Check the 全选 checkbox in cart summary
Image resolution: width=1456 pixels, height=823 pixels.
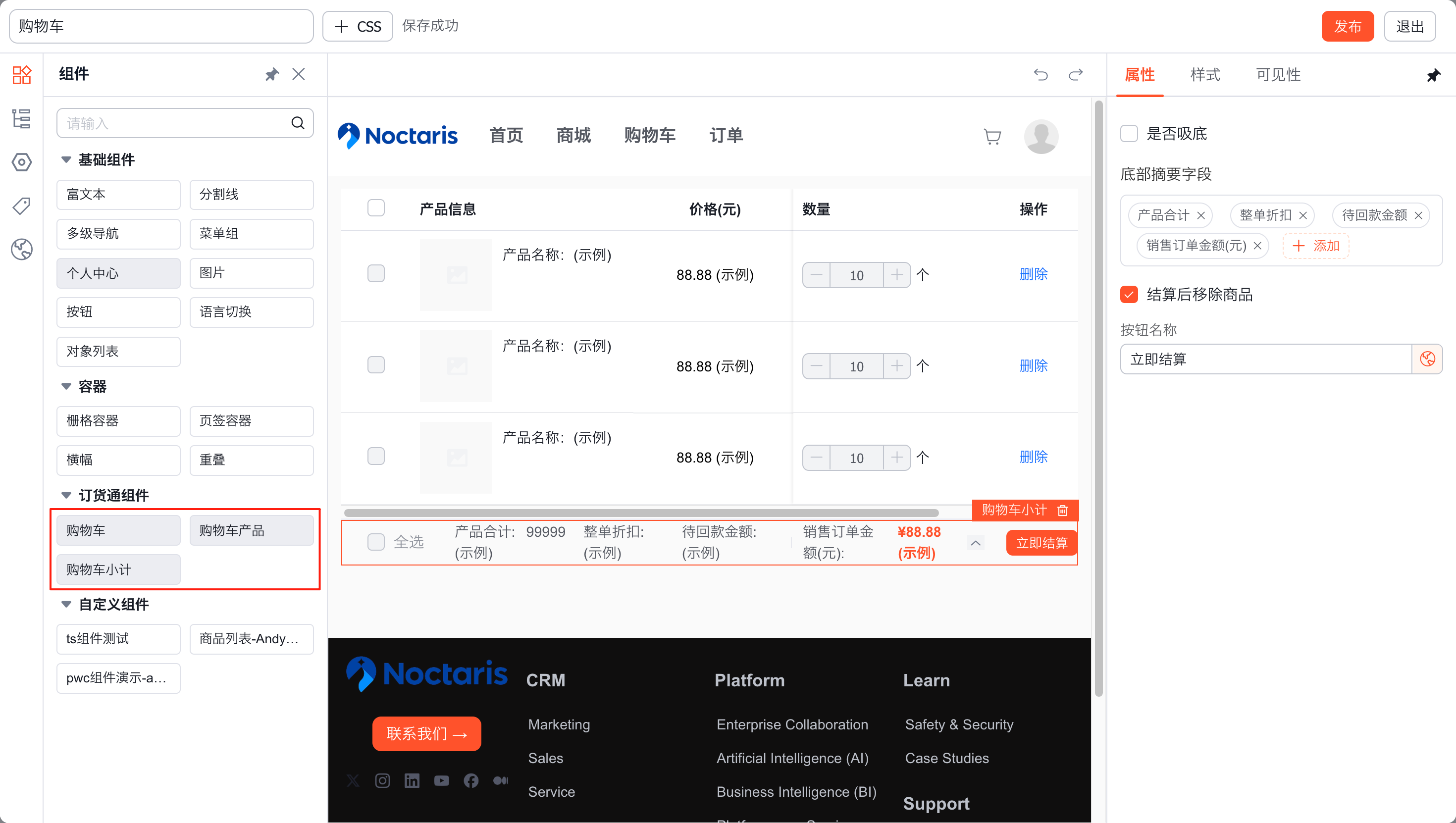point(376,542)
